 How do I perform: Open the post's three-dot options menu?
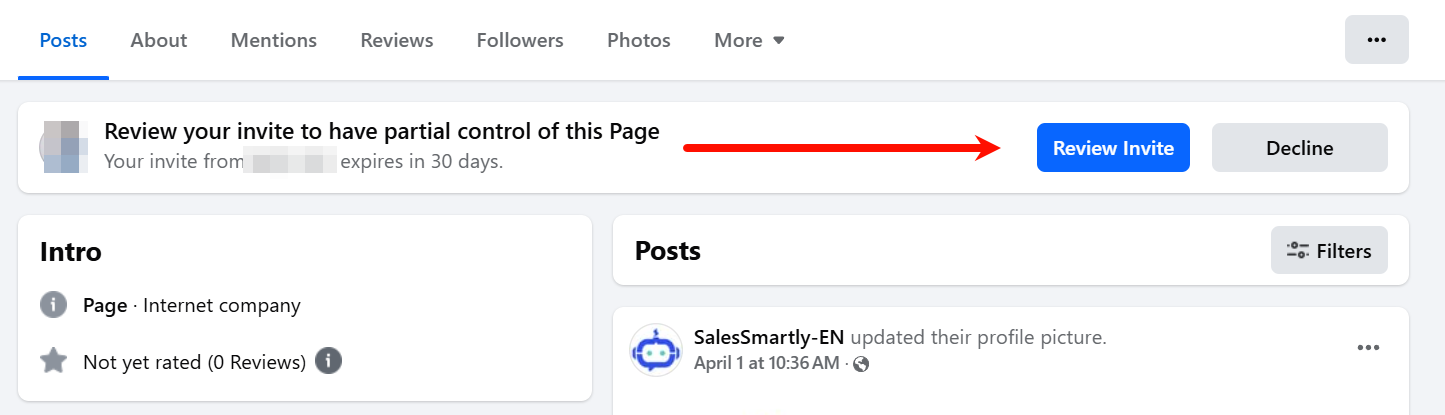pos(1367,348)
